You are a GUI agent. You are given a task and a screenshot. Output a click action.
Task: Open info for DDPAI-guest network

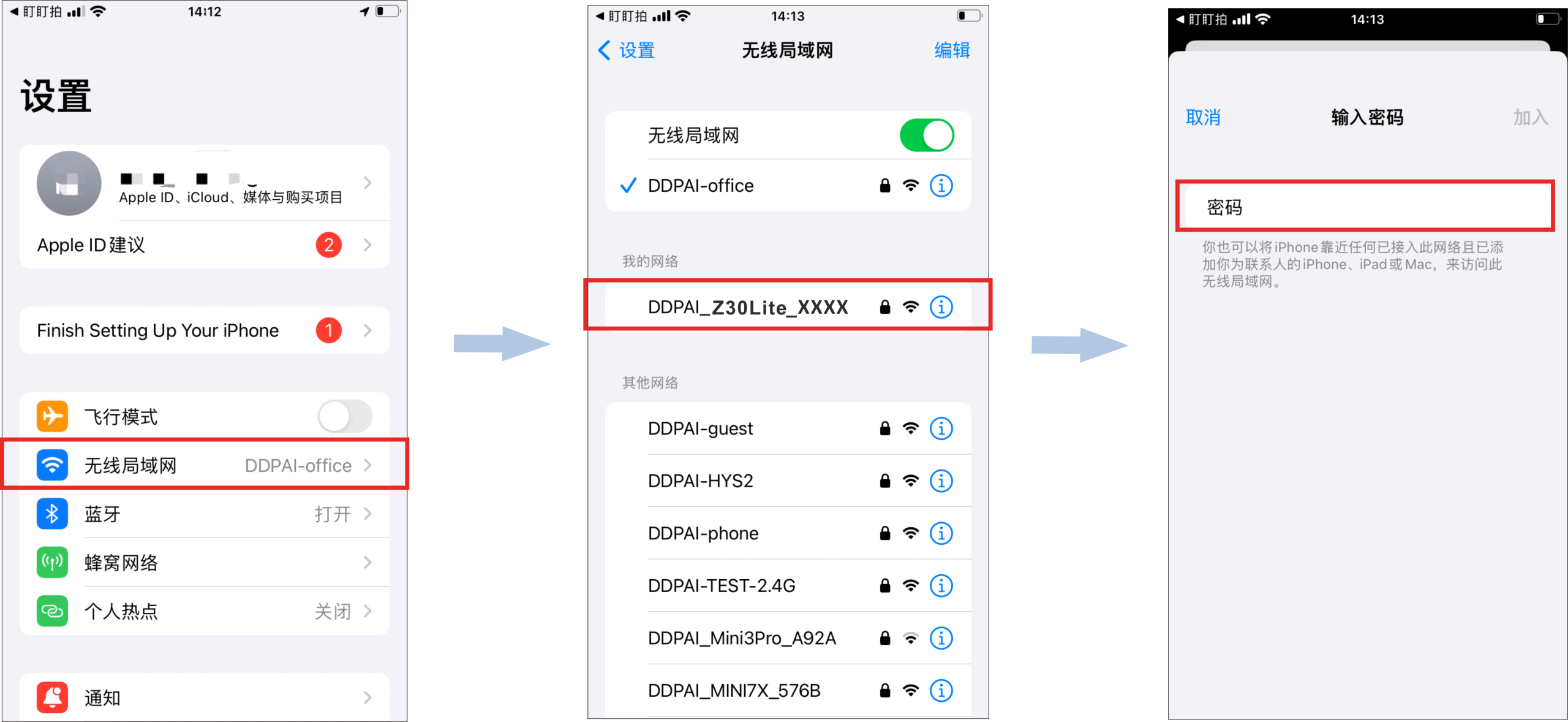coord(941,428)
